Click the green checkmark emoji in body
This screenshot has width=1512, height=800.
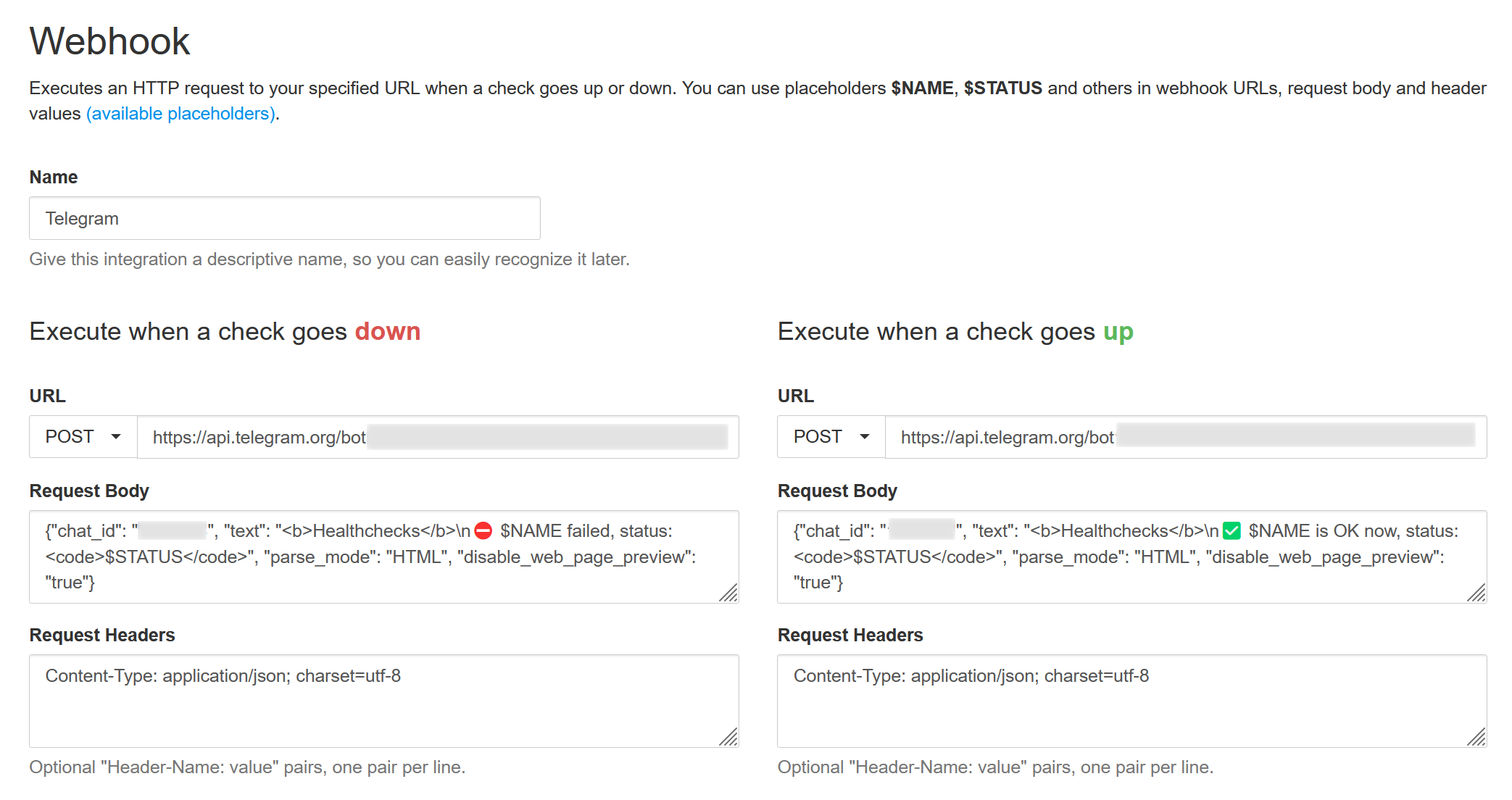point(1231,531)
